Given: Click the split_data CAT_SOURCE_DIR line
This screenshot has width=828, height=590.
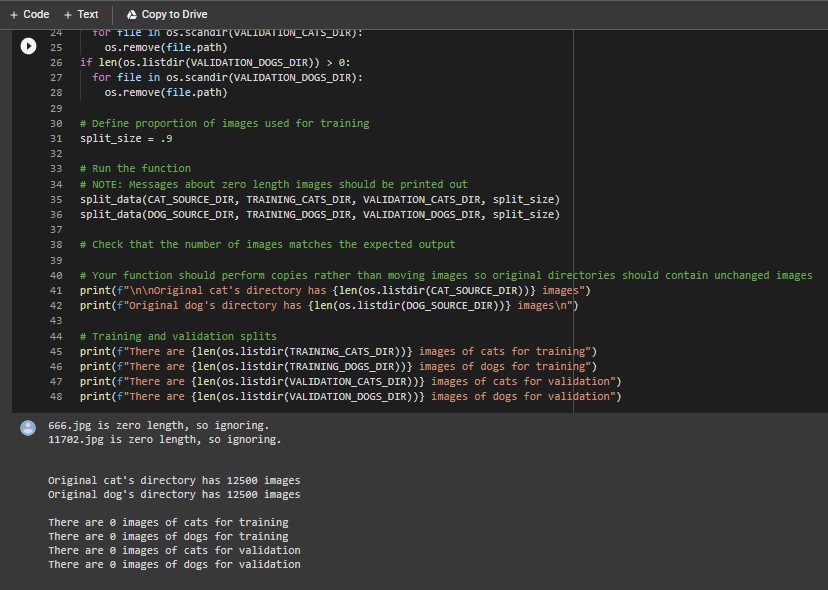Looking at the screenshot, I should [319, 199].
